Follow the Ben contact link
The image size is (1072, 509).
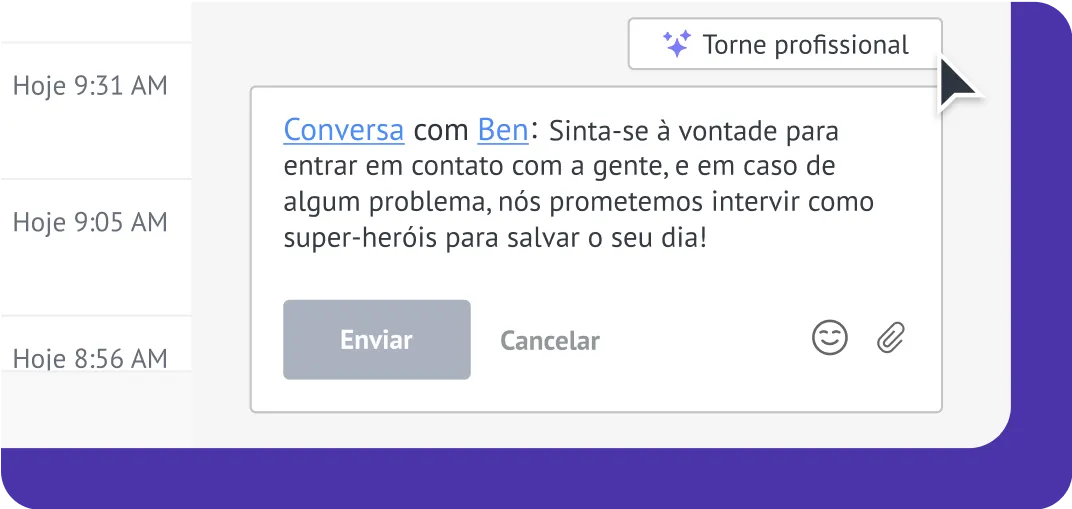(503, 130)
